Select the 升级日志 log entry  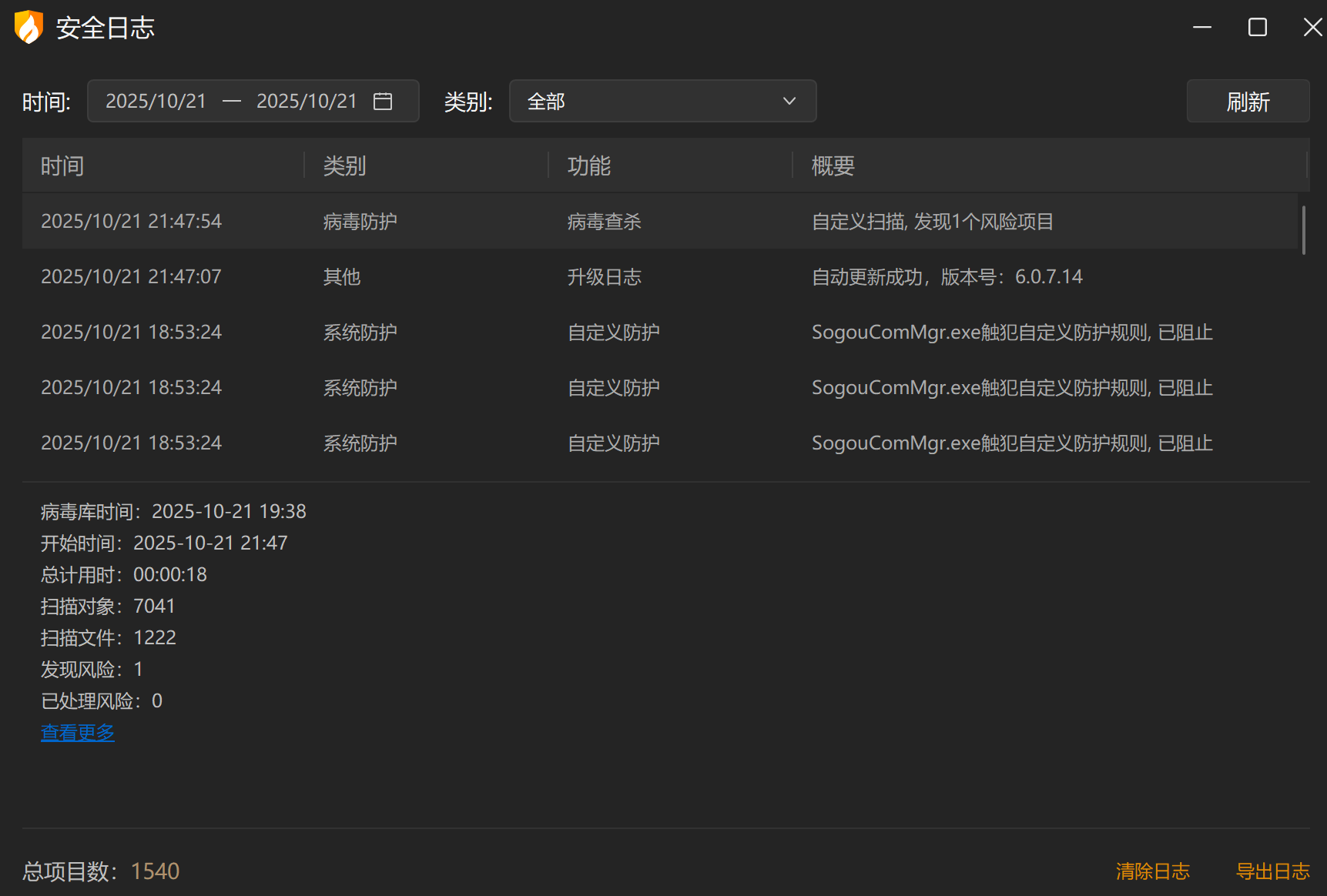(605, 276)
